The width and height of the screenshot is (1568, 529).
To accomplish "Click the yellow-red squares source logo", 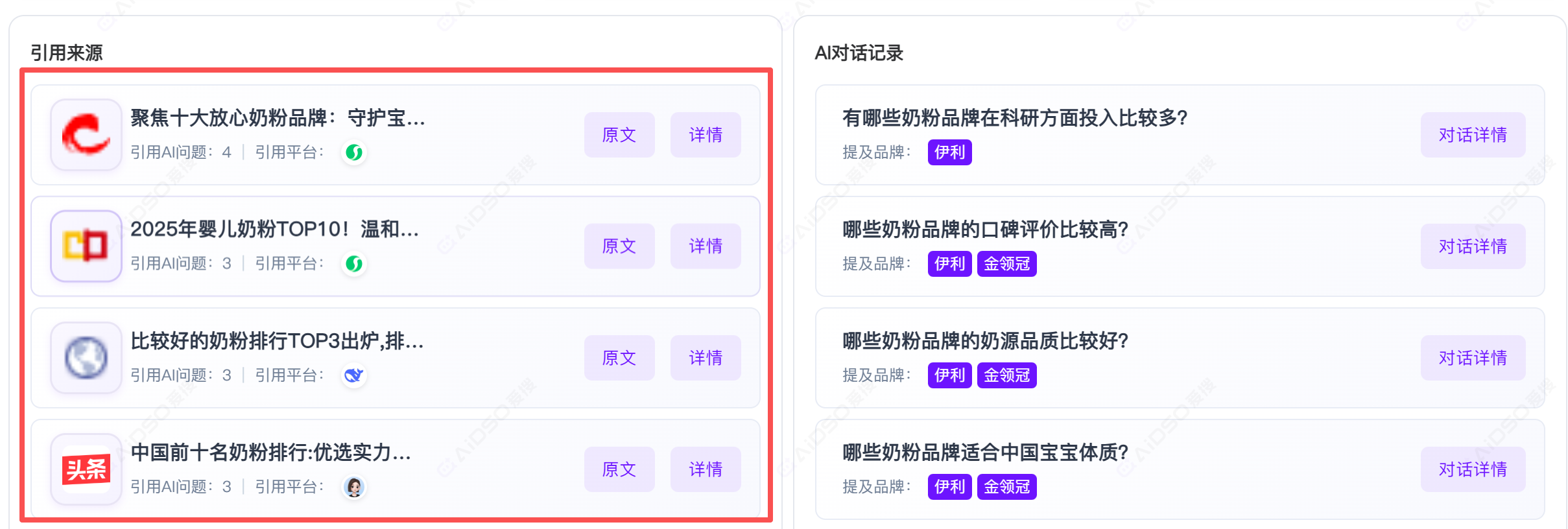I will tap(86, 246).
